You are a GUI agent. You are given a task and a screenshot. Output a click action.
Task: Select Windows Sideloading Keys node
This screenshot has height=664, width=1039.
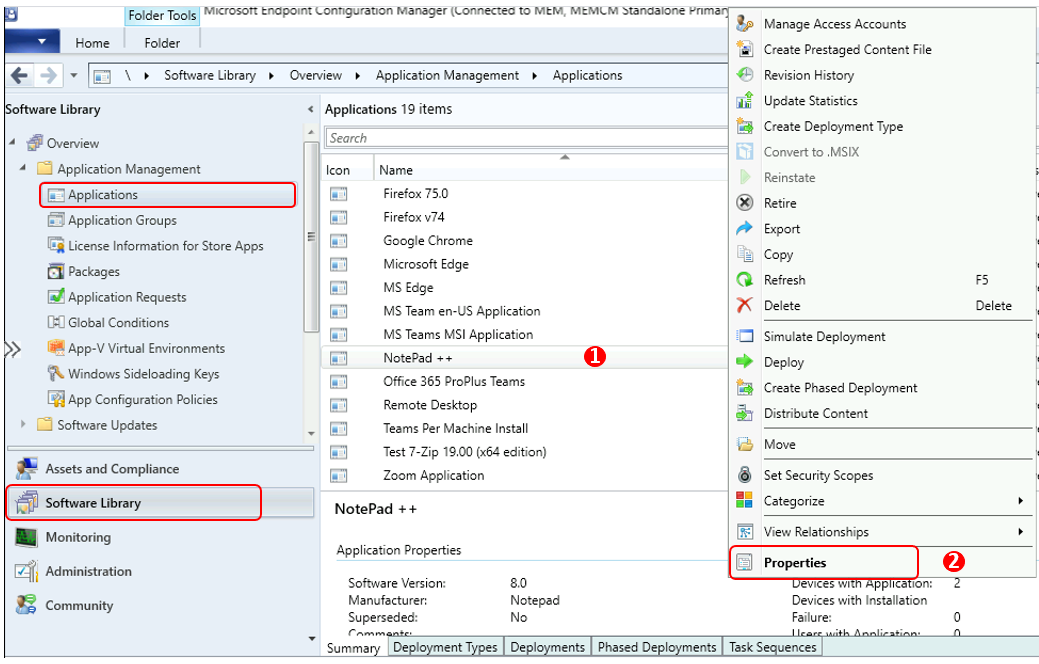tap(143, 374)
